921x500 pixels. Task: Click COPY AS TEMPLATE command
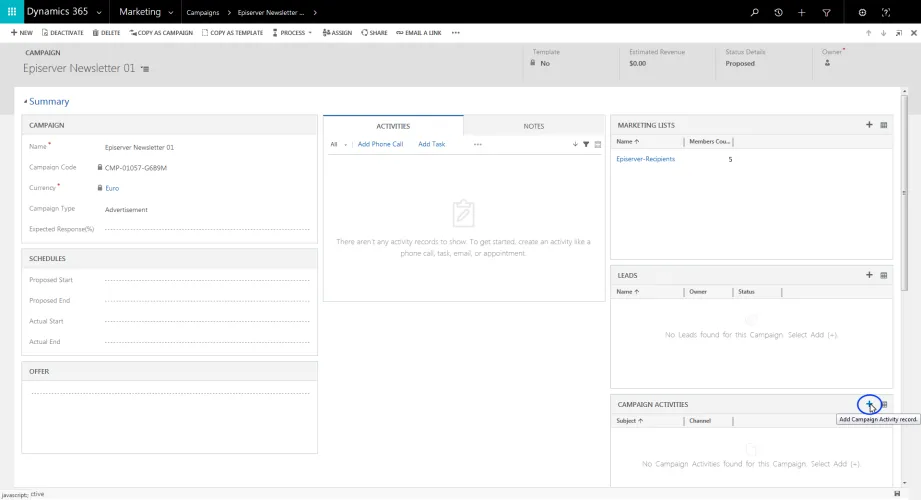click(233, 33)
